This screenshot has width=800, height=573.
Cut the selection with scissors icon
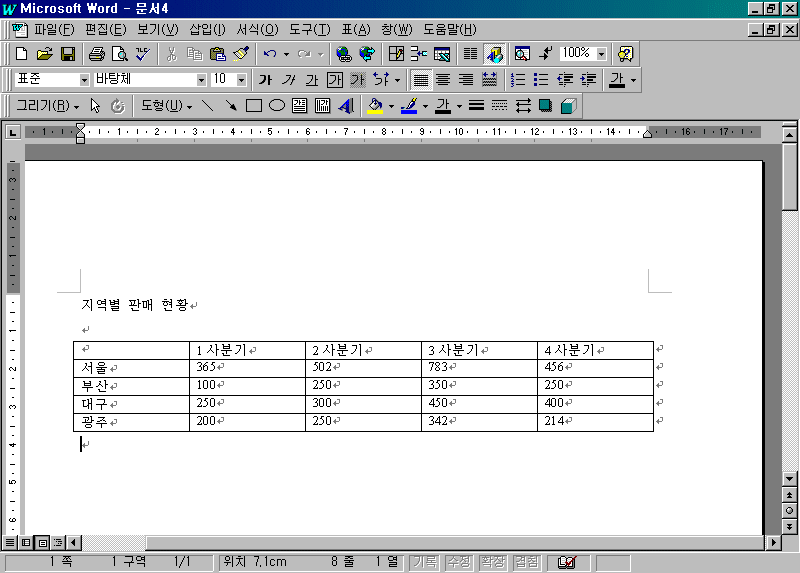click(171, 54)
